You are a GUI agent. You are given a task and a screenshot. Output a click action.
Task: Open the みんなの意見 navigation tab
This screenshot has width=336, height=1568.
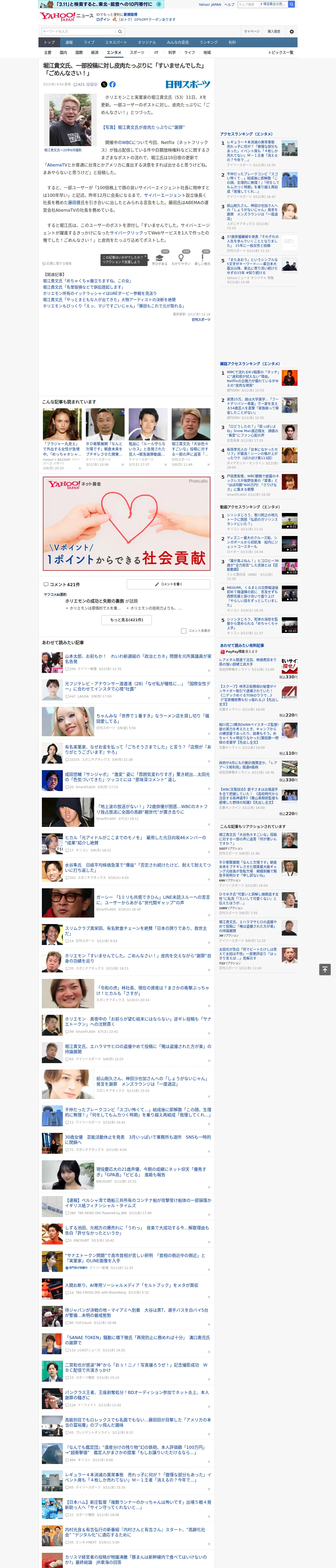(x=177, y=43)
